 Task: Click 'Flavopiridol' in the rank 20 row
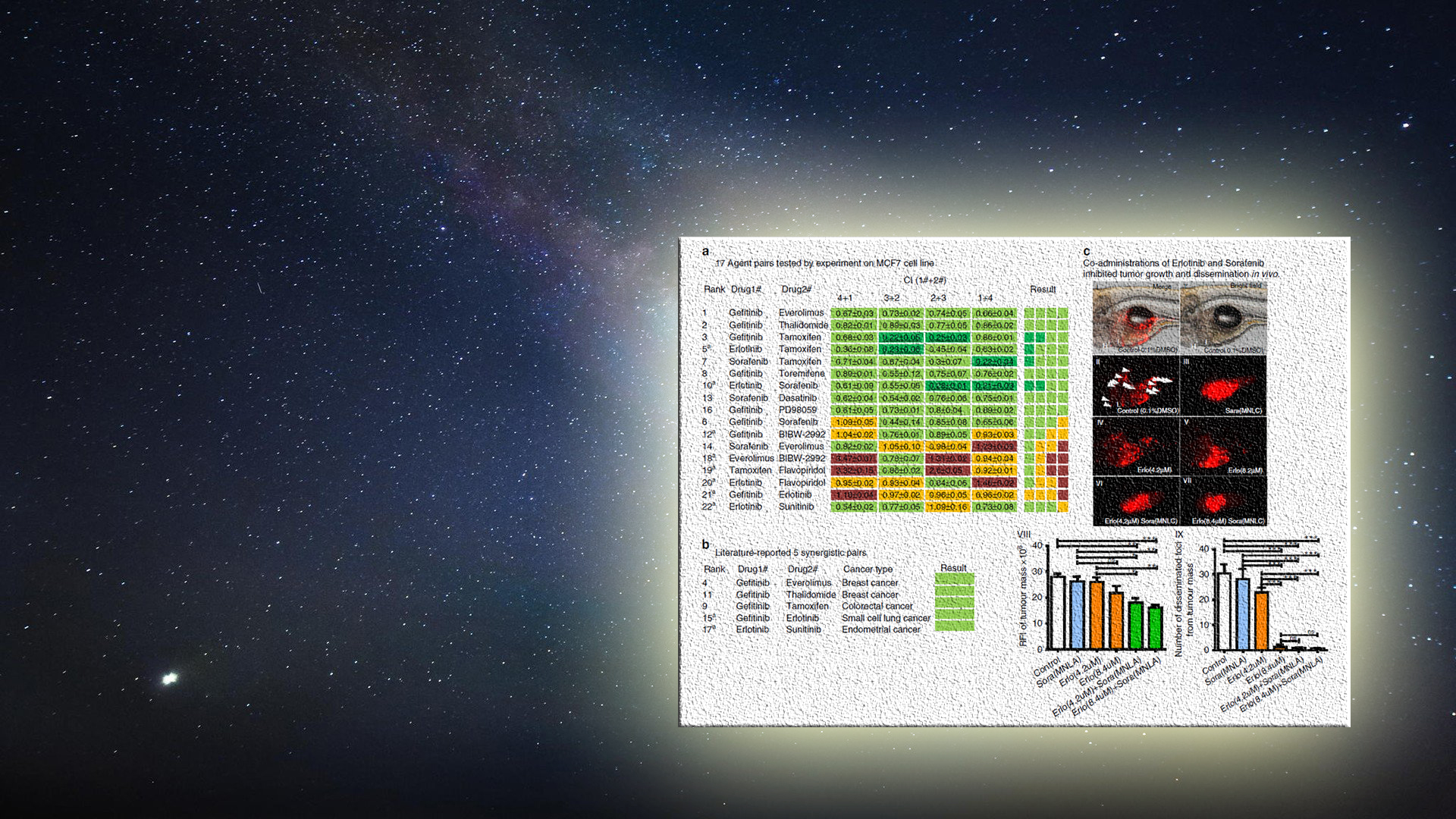coord(802,482)
